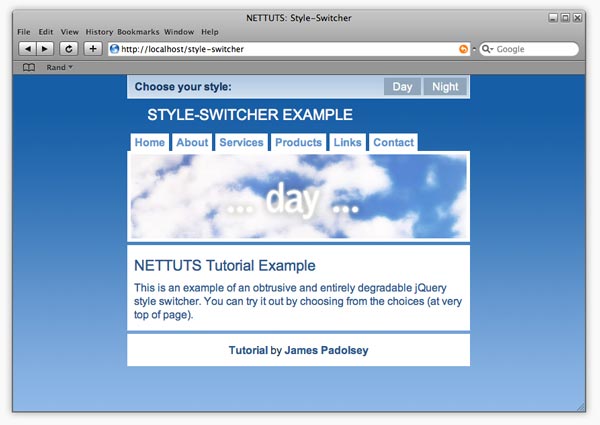Open the History menu
This screenshot has height=425, width=600.
[99, 32]
